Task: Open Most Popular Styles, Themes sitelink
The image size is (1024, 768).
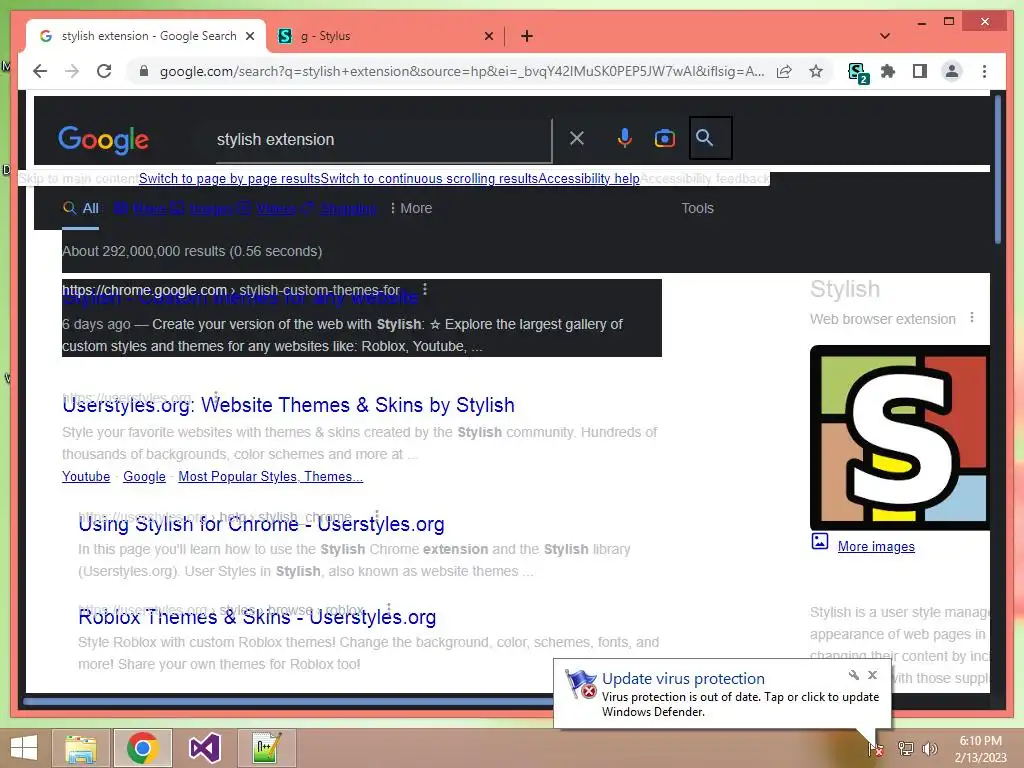Action: tap(270, 476)
